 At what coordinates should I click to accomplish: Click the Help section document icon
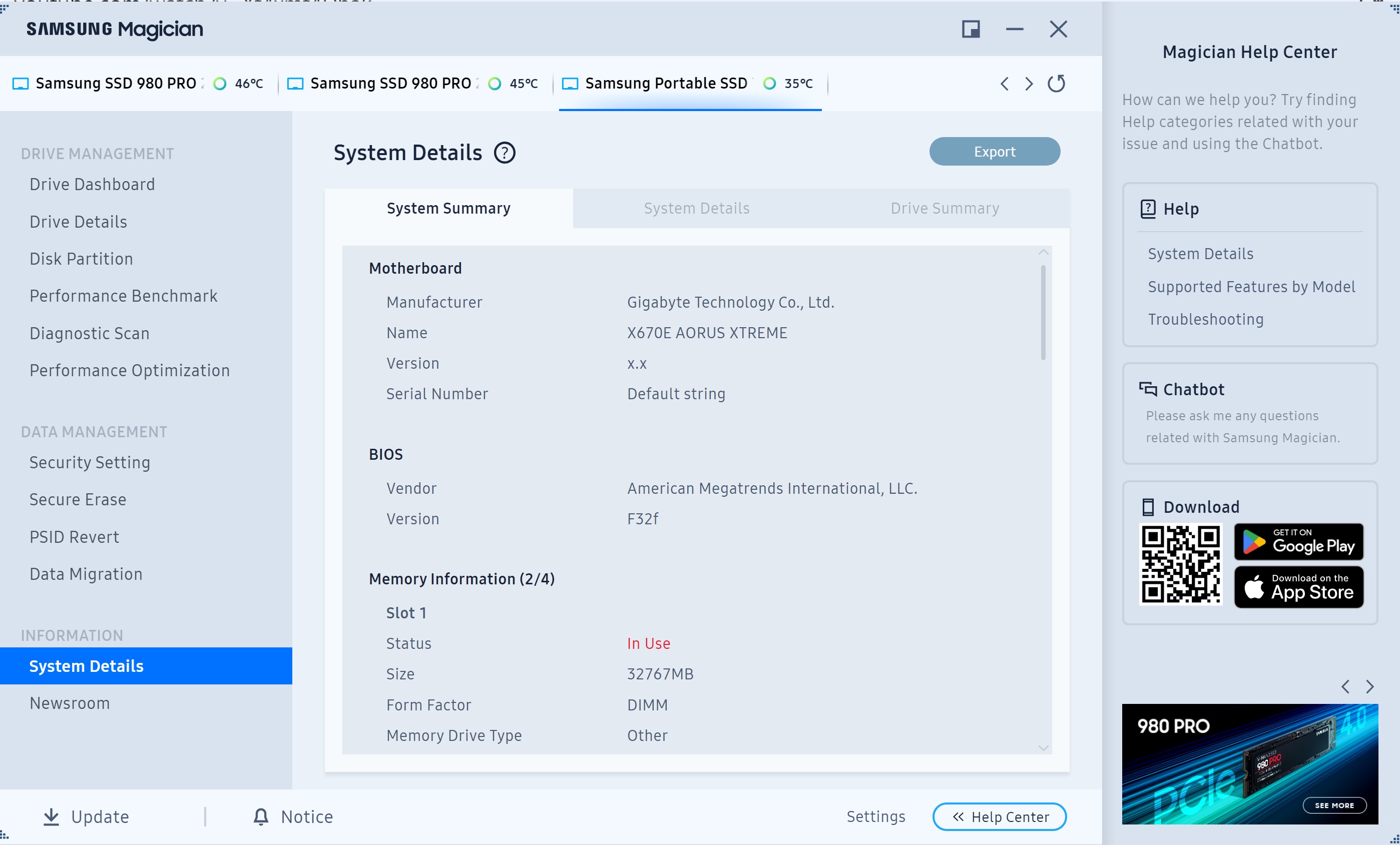(x=1148, y=209)
